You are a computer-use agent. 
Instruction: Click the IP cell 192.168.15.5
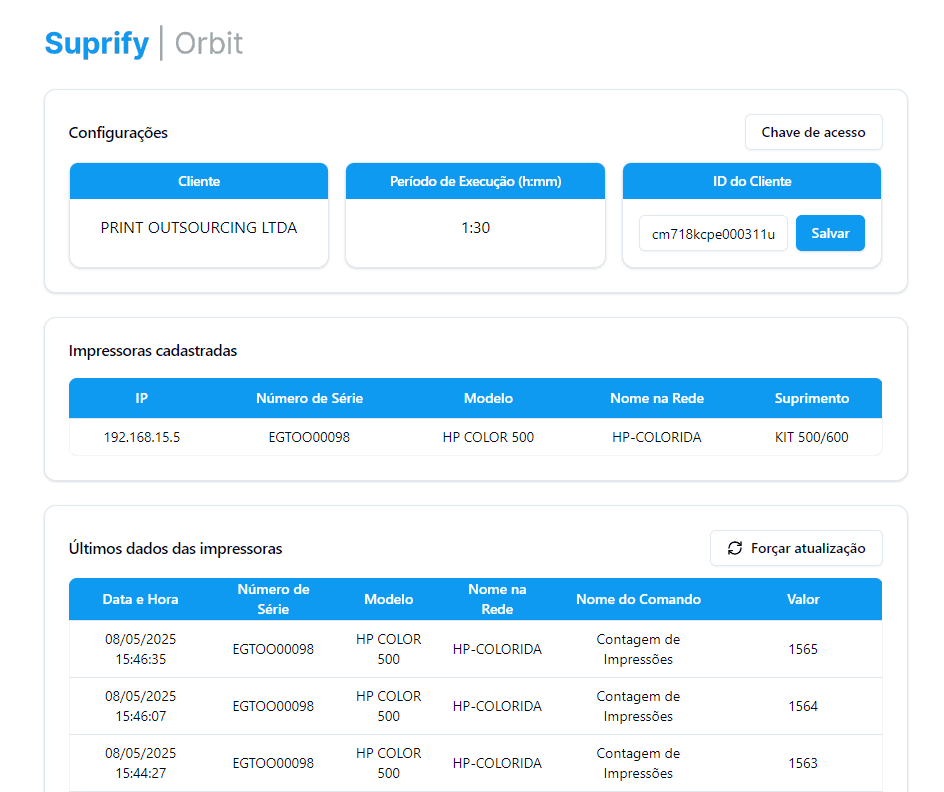tap(142, 437)
